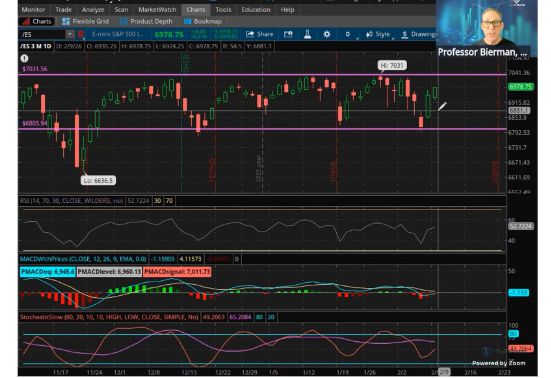
Task: Click the Help tab
Action: pos(287,10)
